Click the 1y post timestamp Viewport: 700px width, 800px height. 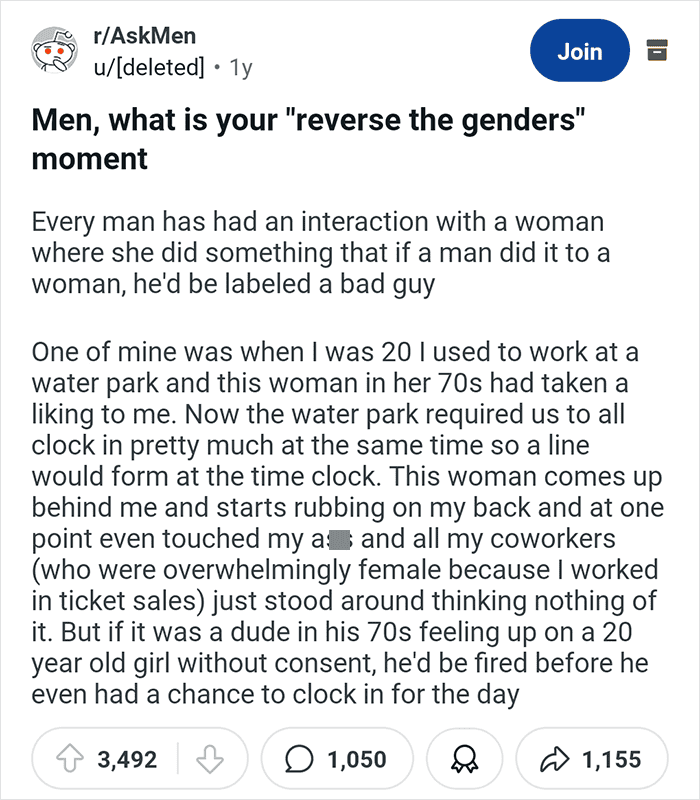241,67
